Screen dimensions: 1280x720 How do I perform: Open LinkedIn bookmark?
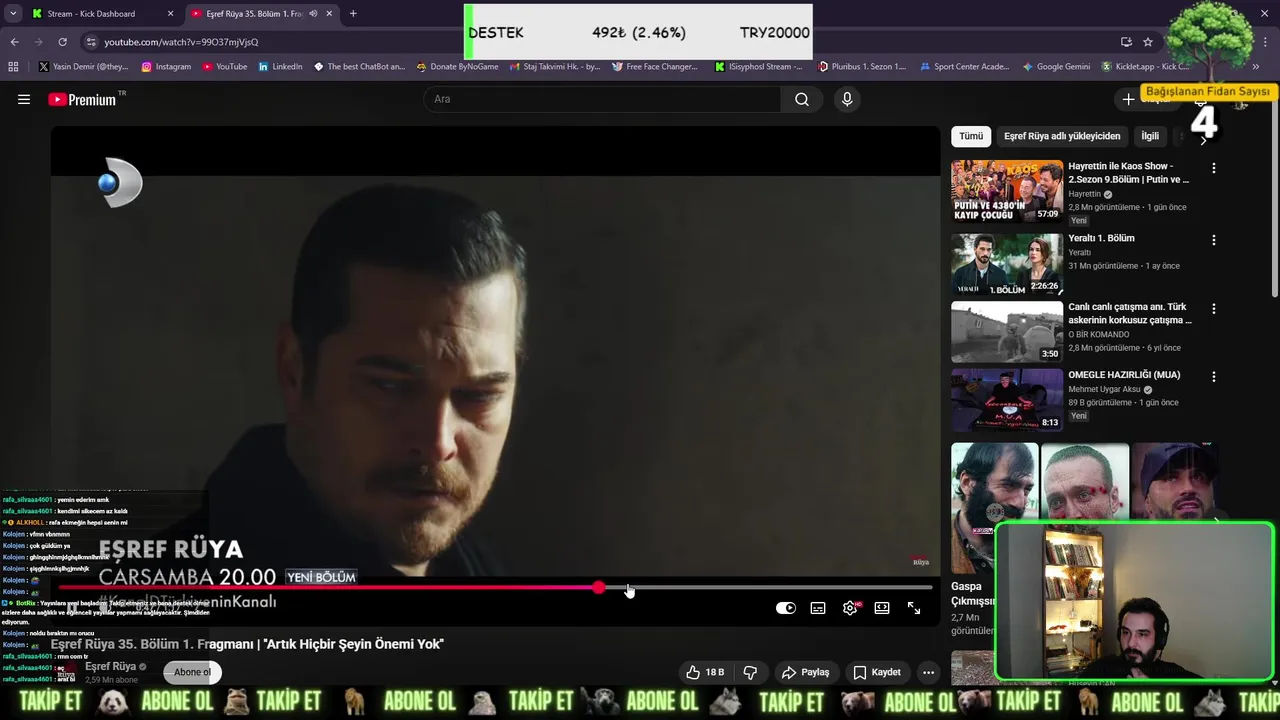[280, 67]
